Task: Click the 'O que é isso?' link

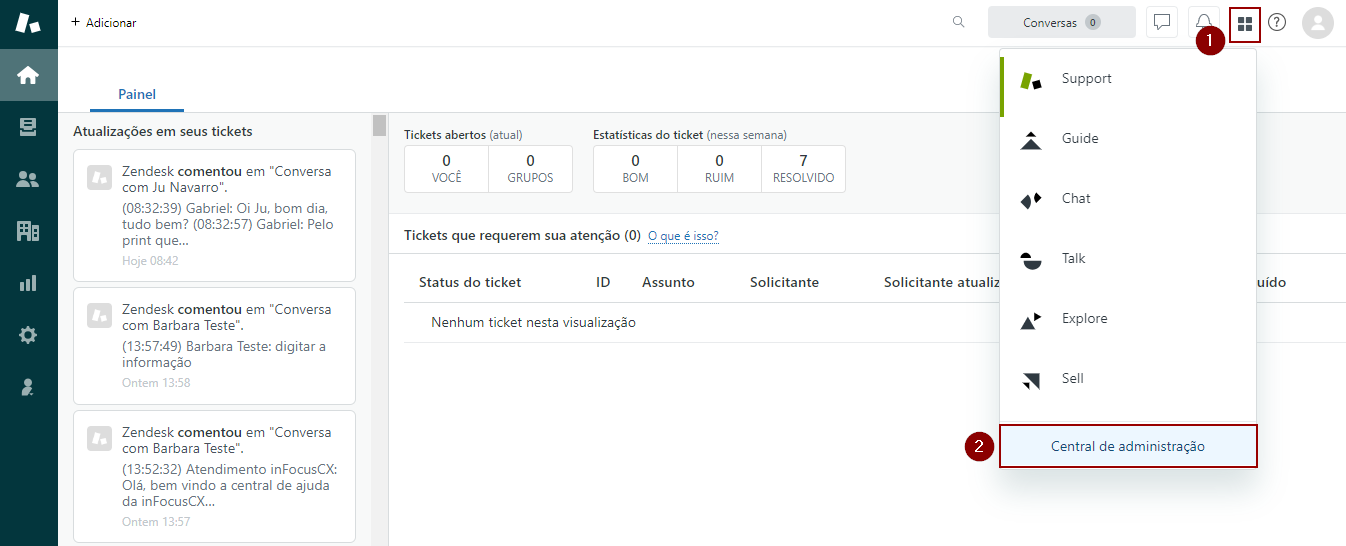Action: point(683,236)
